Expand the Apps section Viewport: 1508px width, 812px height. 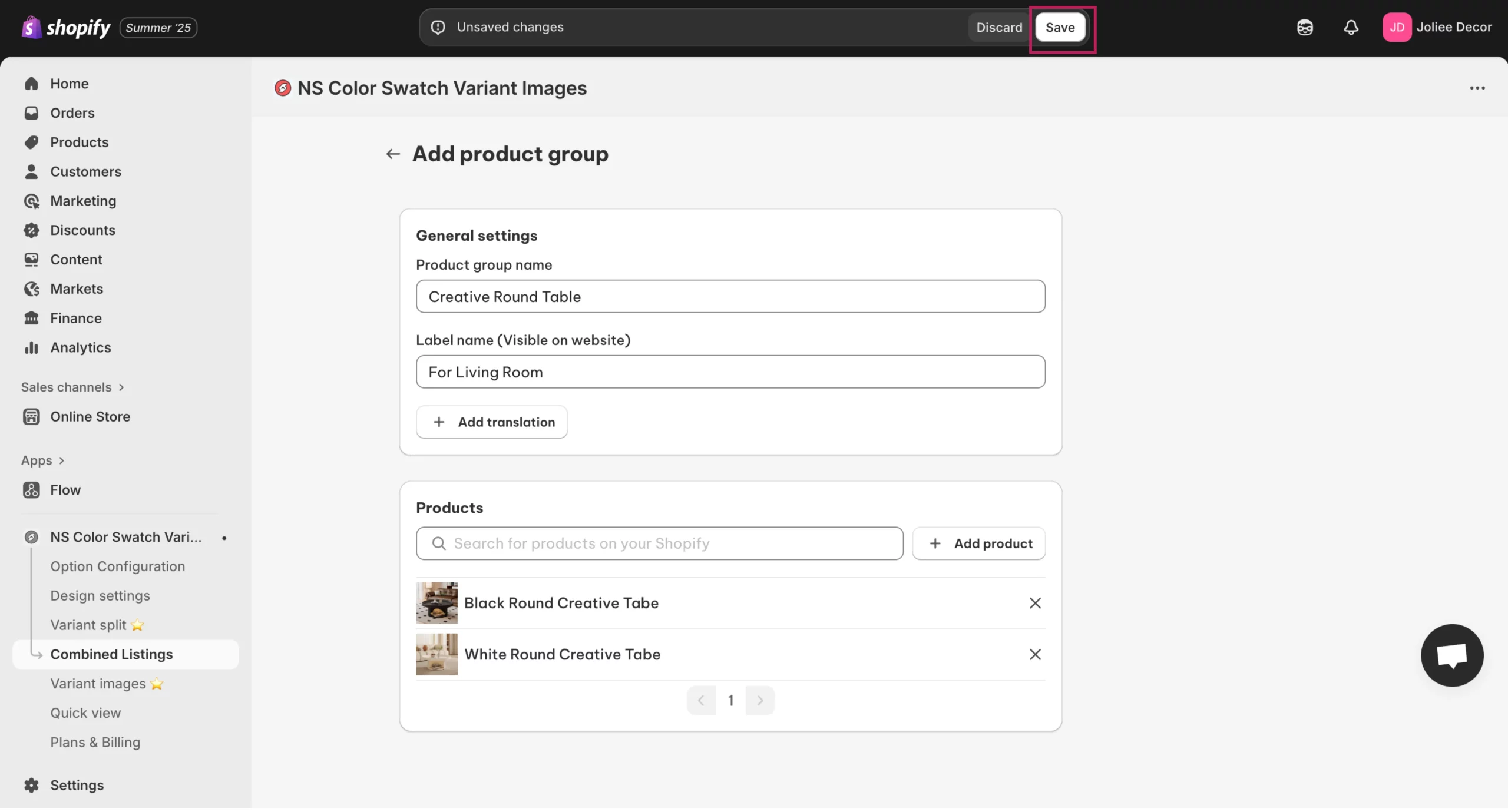[x=43, y=461]
